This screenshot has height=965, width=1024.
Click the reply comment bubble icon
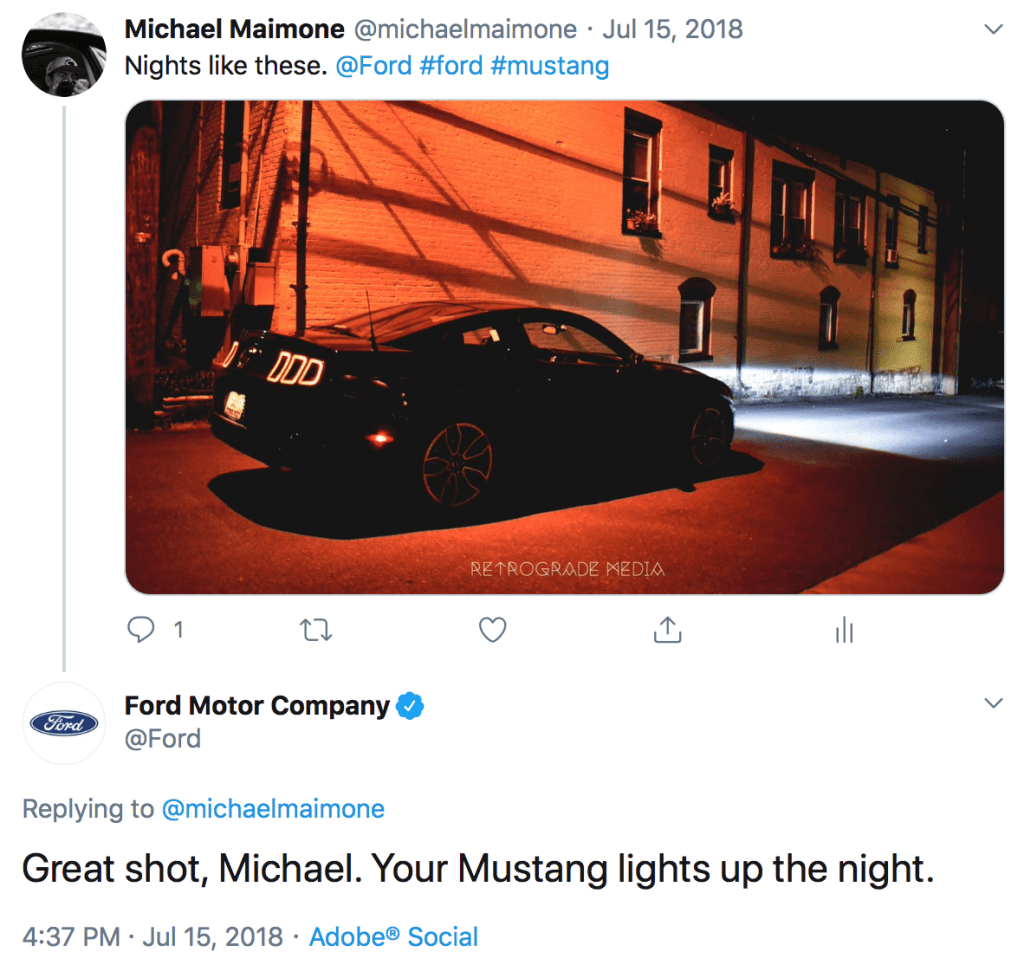[x=143, y=629]
